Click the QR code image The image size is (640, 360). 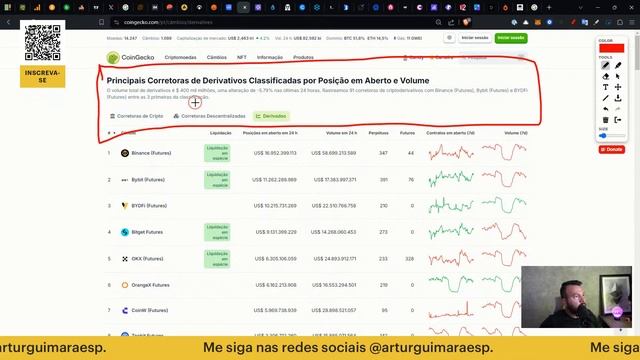[x=42, y=42]
